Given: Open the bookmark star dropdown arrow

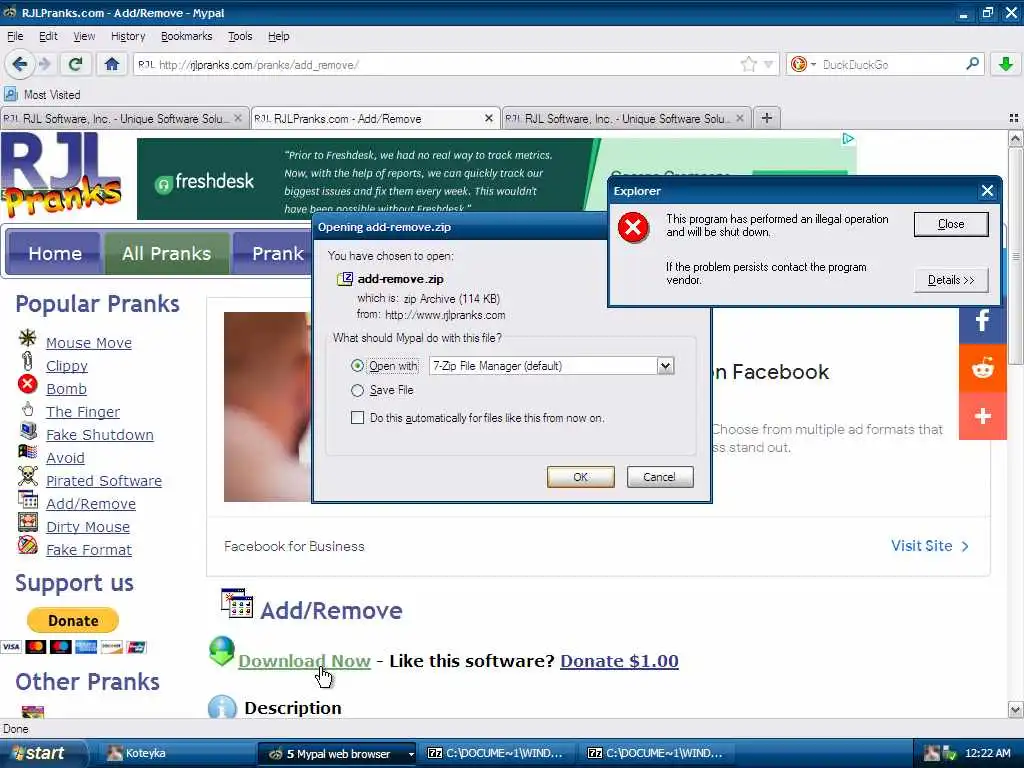Looking at the screenshot, I should point(768,64).
